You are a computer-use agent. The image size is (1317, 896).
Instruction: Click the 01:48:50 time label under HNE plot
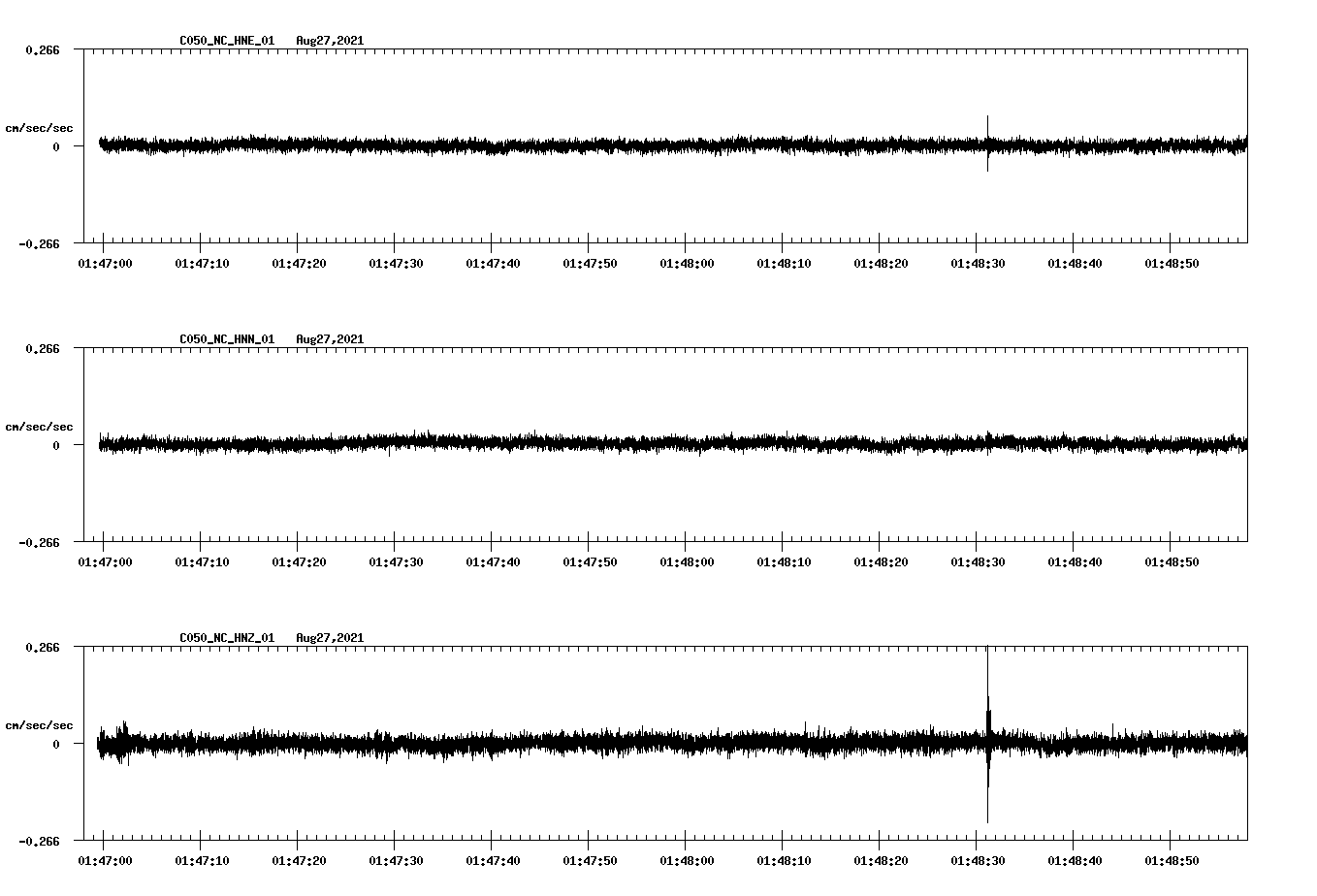[1172, 263]
